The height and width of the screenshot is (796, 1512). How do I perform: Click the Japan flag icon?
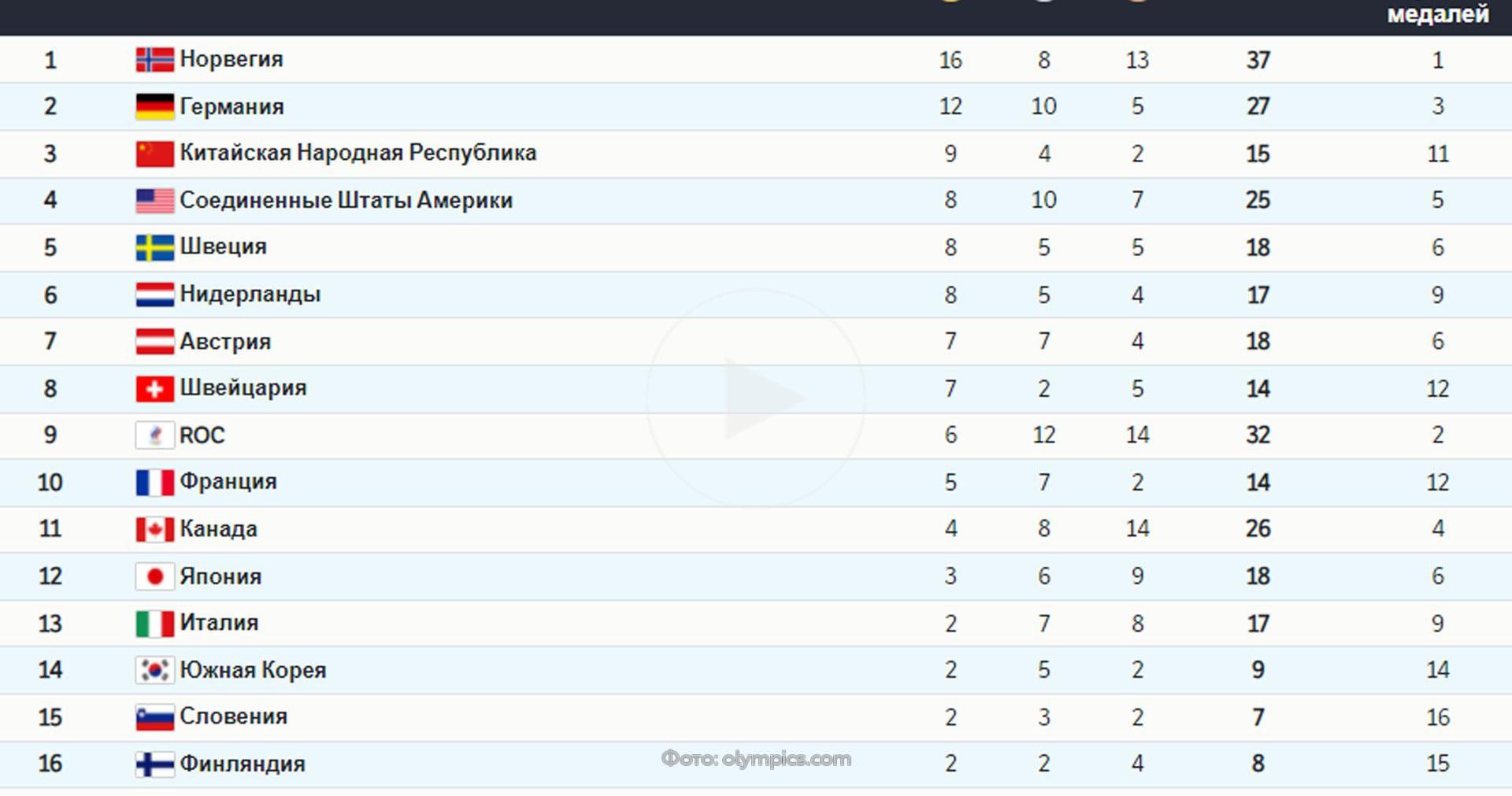tap(154, 576)
